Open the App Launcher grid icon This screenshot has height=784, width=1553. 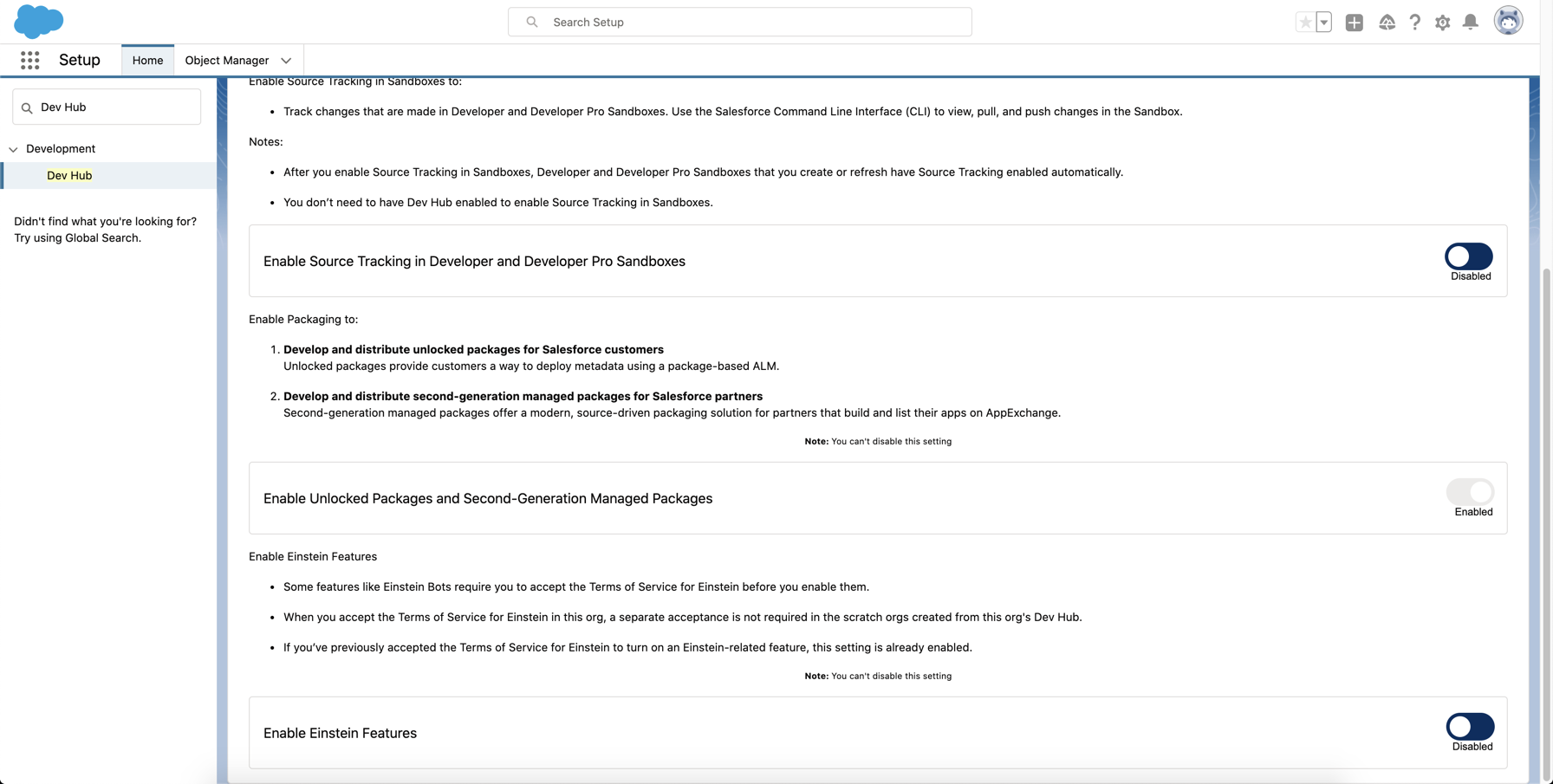click(x=30, y=60)
